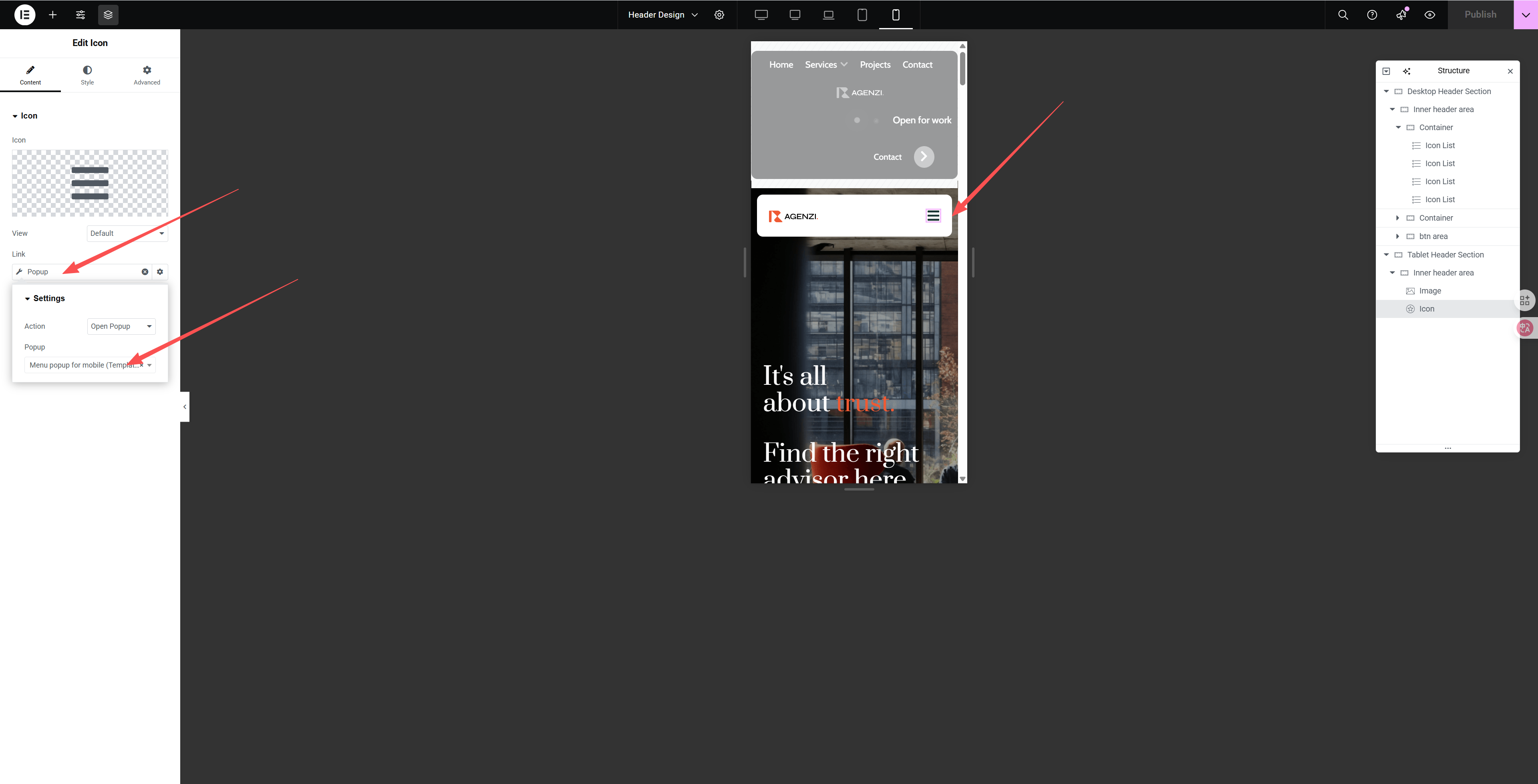Screen dimensions: 1538x784
Task: Click the Elementor logo menu icon
Action: (24, 15)
